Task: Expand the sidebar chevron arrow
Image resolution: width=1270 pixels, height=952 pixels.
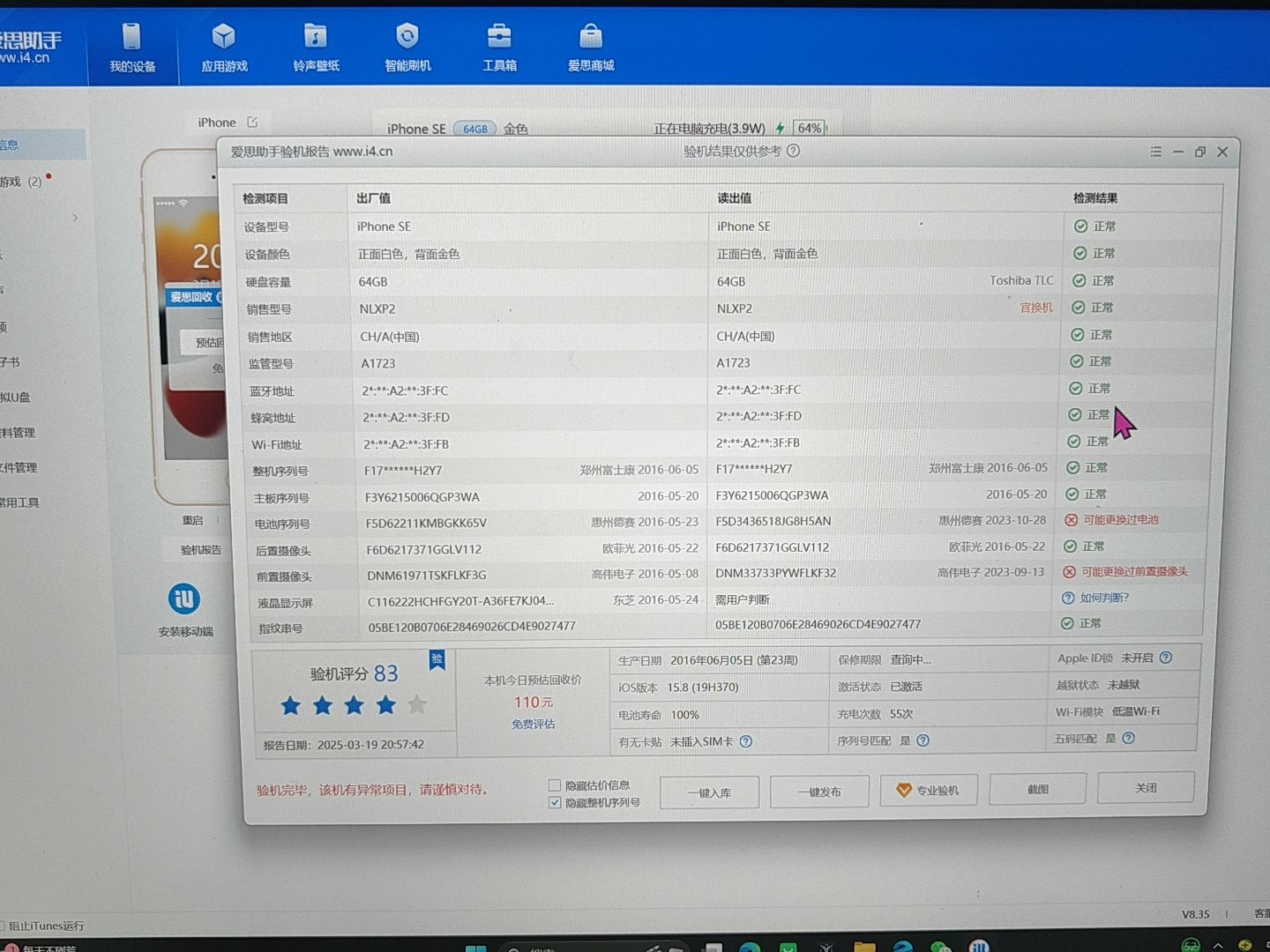Action: point(75,217)
